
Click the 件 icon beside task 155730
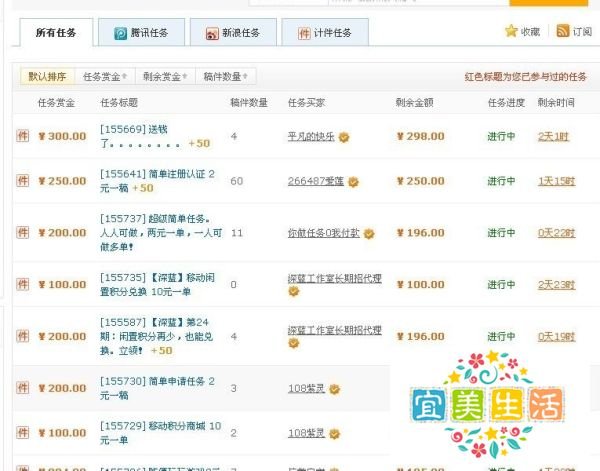pos(23,388)
